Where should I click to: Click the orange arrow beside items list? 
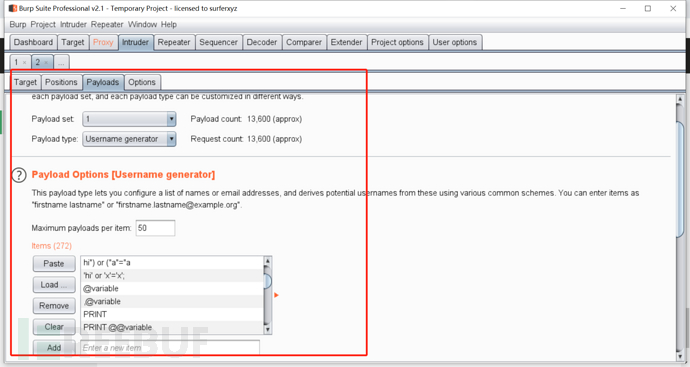click(x=276, y=295)
